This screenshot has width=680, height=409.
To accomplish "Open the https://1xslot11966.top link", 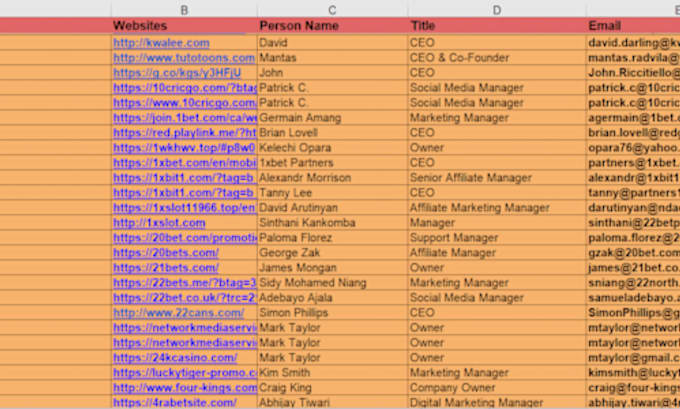I will point(184,207).
